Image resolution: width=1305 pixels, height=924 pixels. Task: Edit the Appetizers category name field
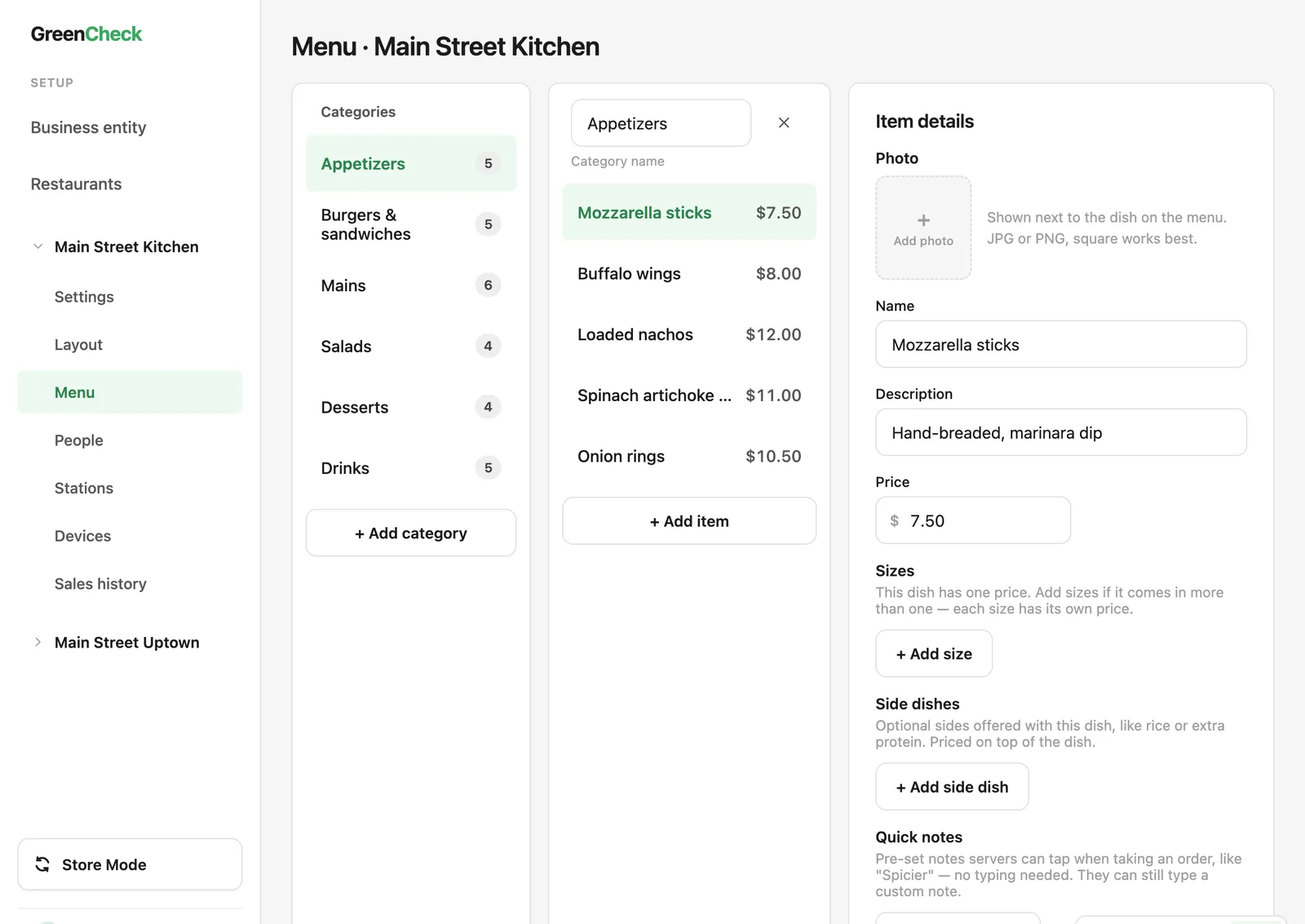661,123
